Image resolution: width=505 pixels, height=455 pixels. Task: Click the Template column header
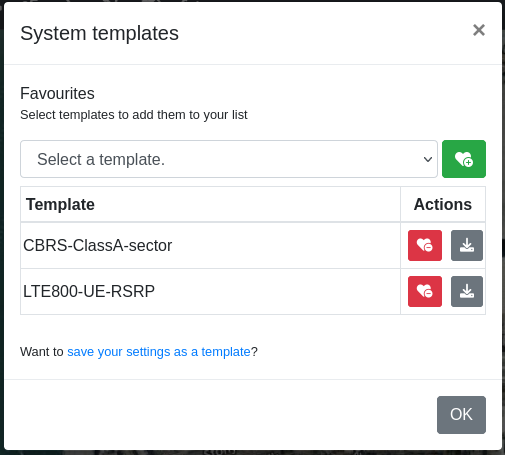pos(60,204)
